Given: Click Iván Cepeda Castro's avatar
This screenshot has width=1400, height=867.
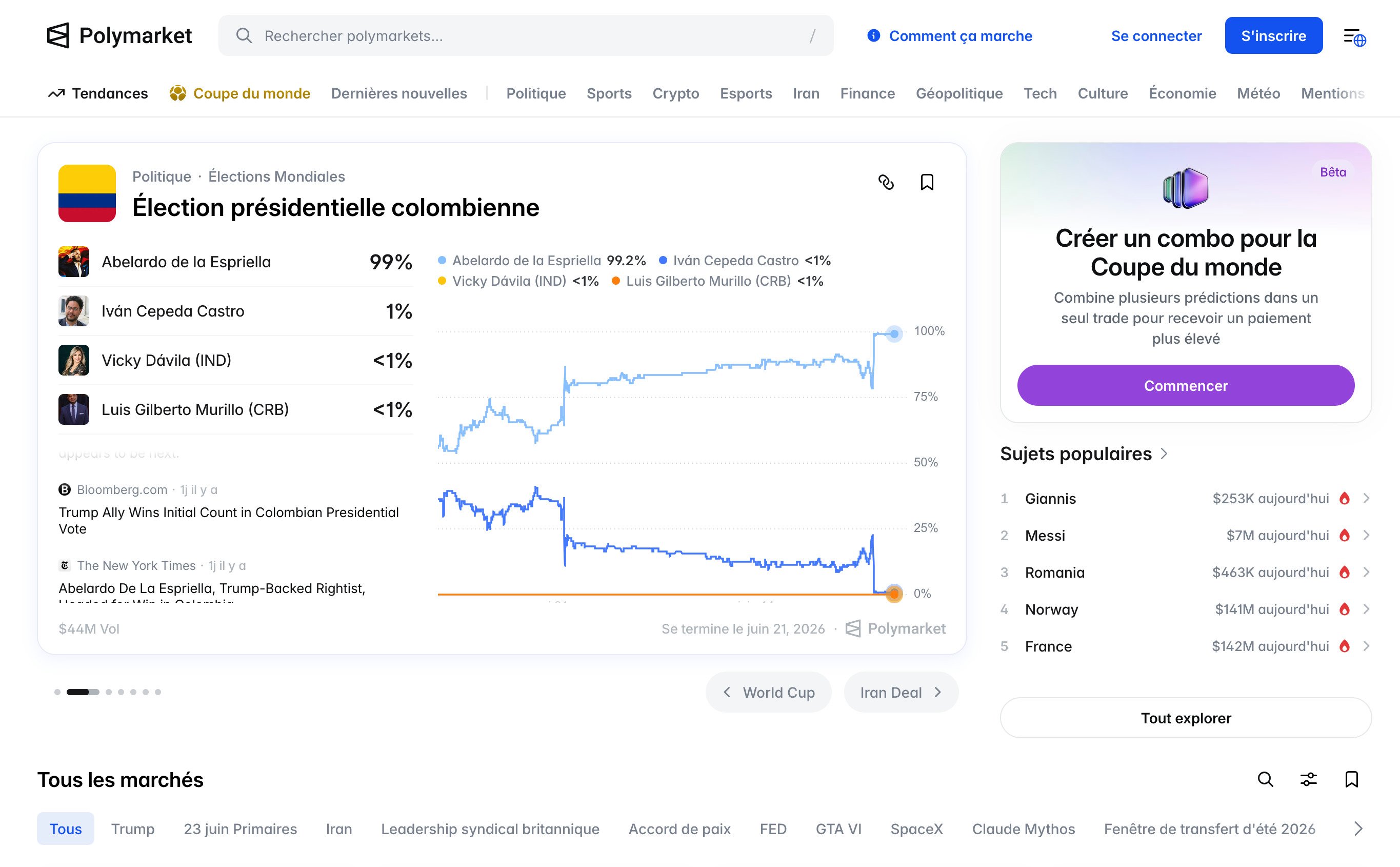Looking at the screenshot, I should 74,311.
